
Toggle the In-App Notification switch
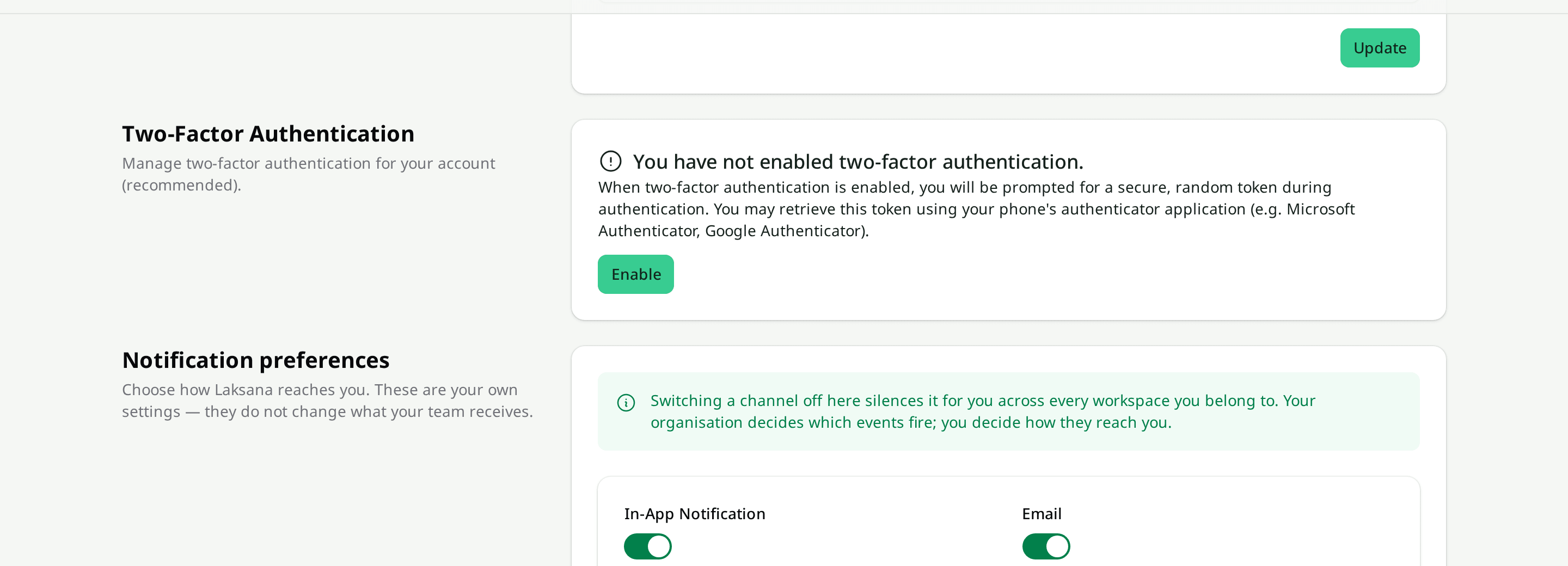tap(648, 546)
